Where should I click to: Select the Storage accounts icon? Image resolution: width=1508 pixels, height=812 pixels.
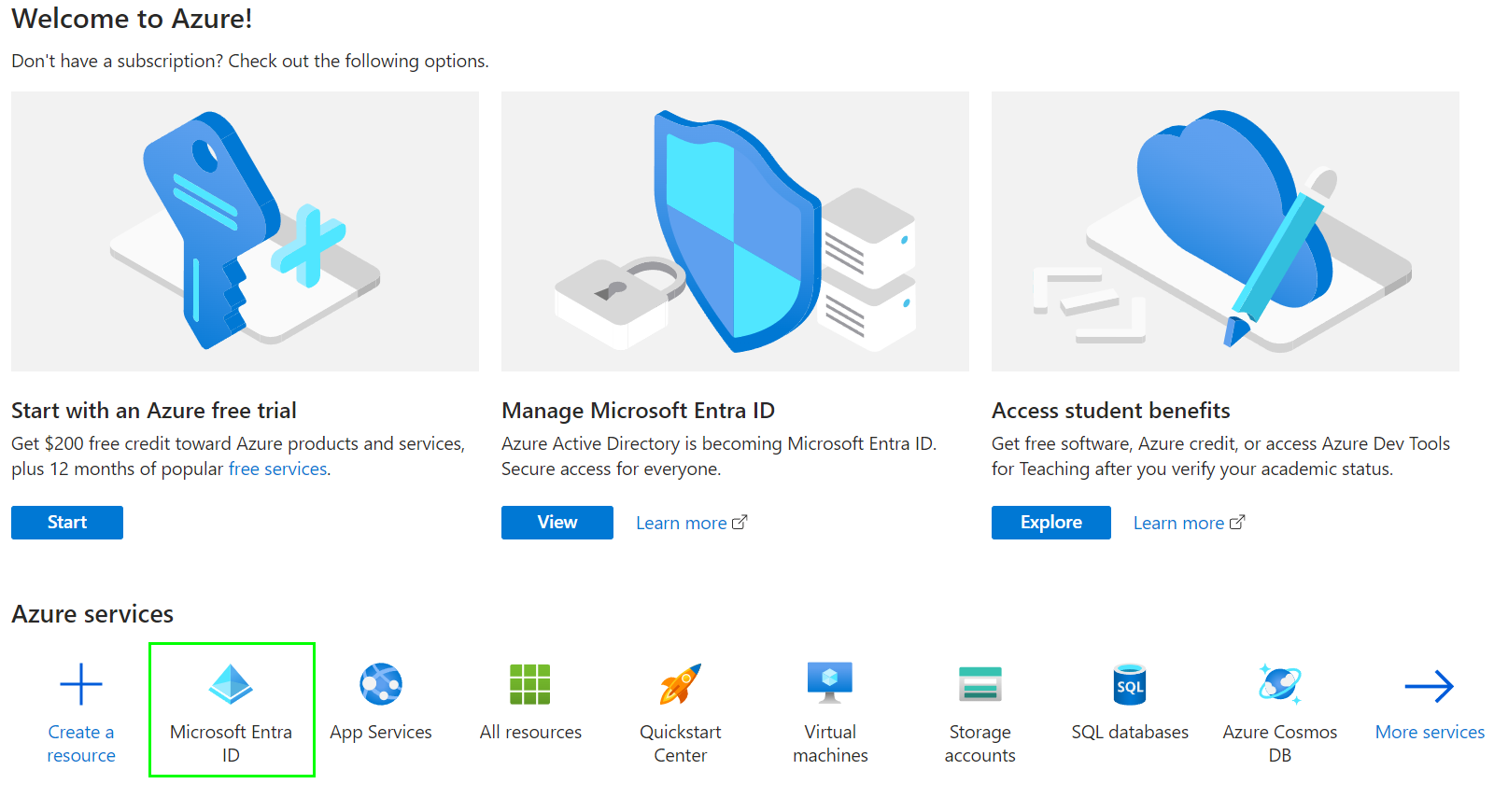979,684
